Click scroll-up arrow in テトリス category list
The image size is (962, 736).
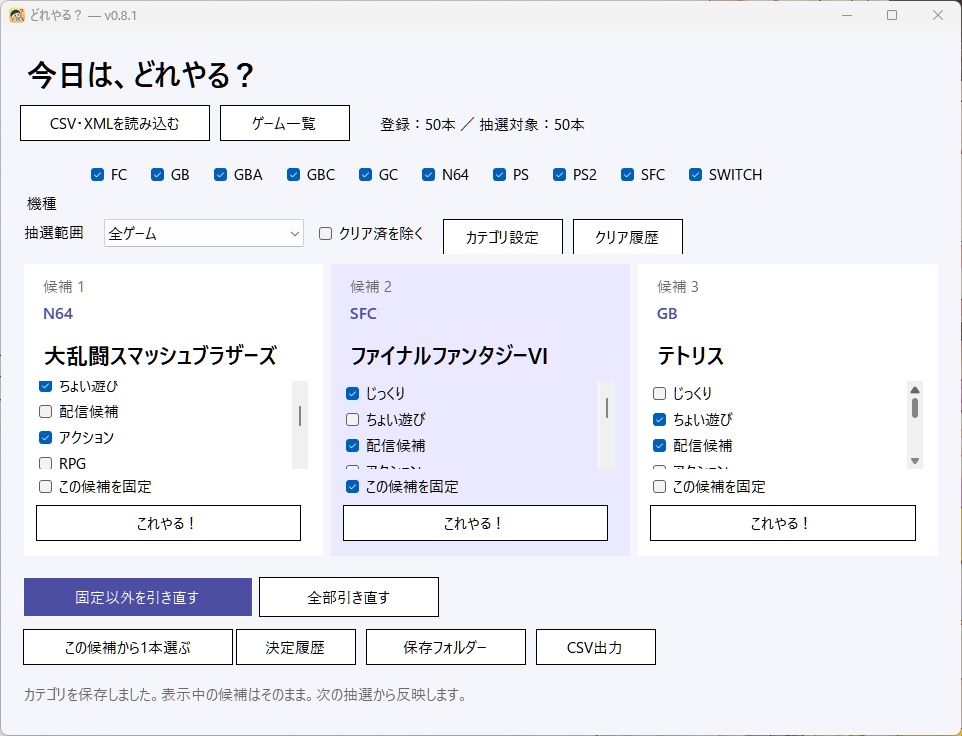(x=915, y=390)
